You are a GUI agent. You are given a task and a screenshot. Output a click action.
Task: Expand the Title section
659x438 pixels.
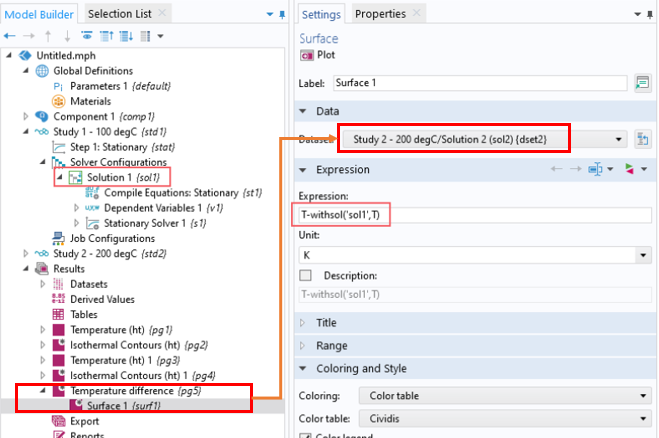328,323
